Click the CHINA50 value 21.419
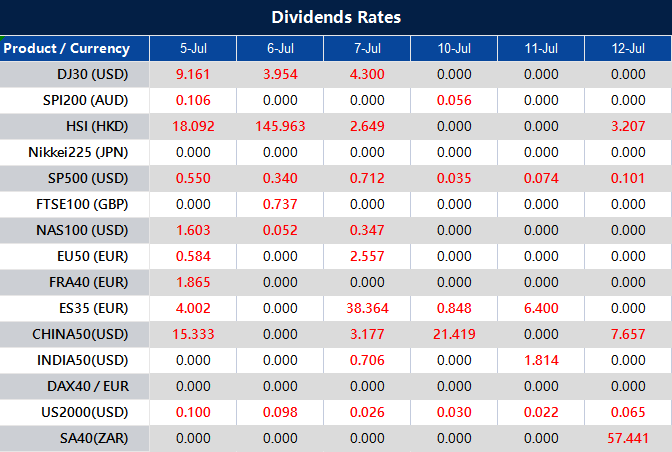The height and width of the screenshot is (452, 672). coord(454,334)
